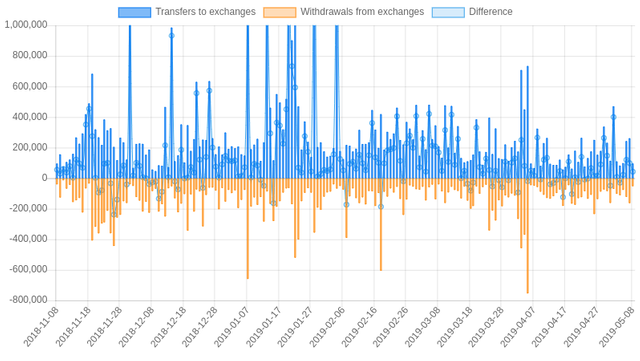Image resolution: width=640 pixels, height=361 pixels.
Task: Click the 2019-05-08 date label
Action: [617, 327]
